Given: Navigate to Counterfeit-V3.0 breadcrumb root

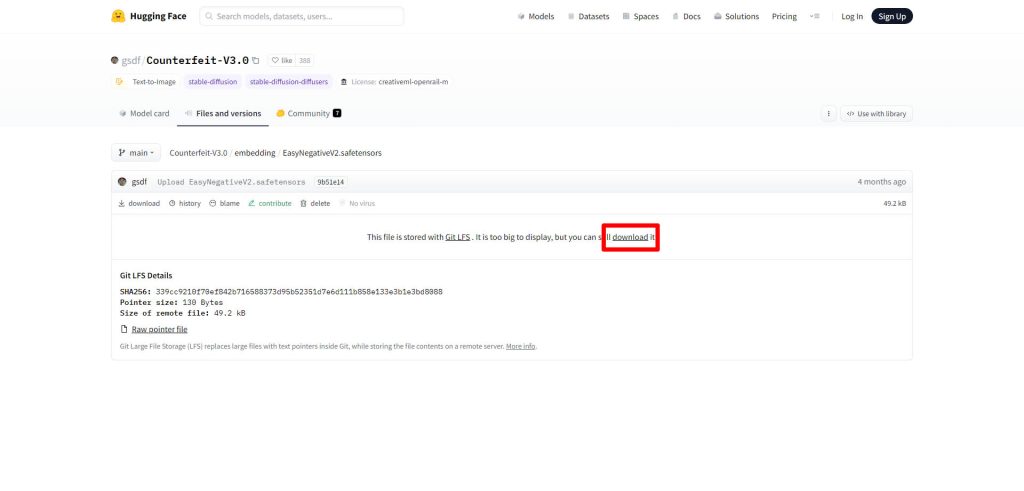Looking at the screenshot, I should tap(199, 153).
